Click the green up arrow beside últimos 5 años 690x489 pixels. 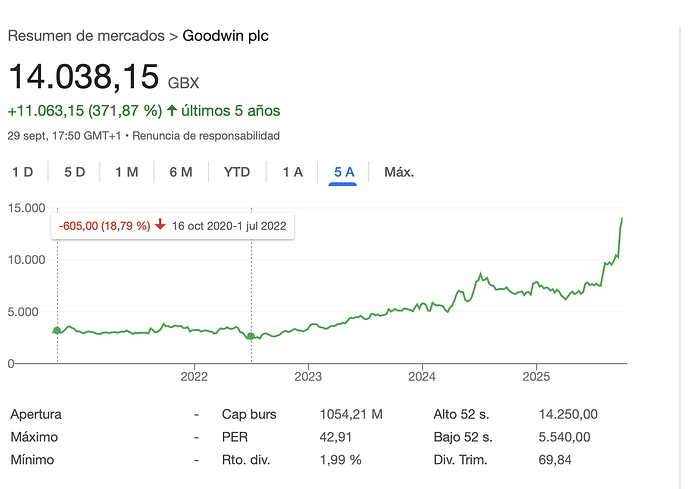tap(172, 111)
